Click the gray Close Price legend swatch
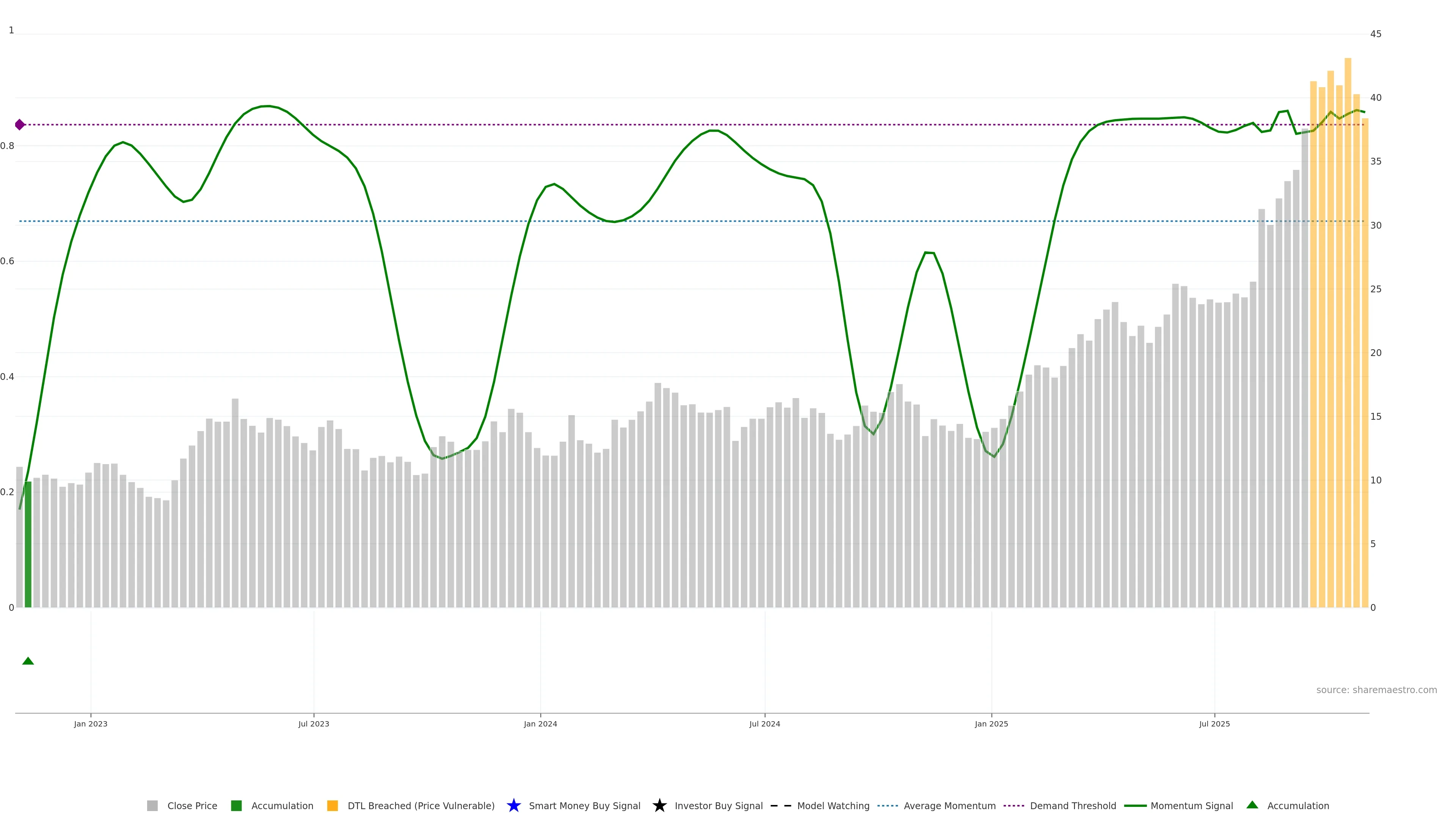 click(x=152, y=805)
